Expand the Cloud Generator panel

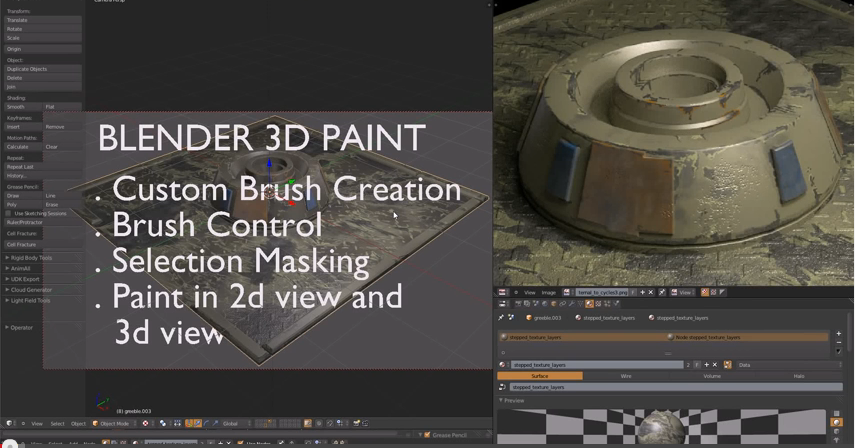[29, 289]
